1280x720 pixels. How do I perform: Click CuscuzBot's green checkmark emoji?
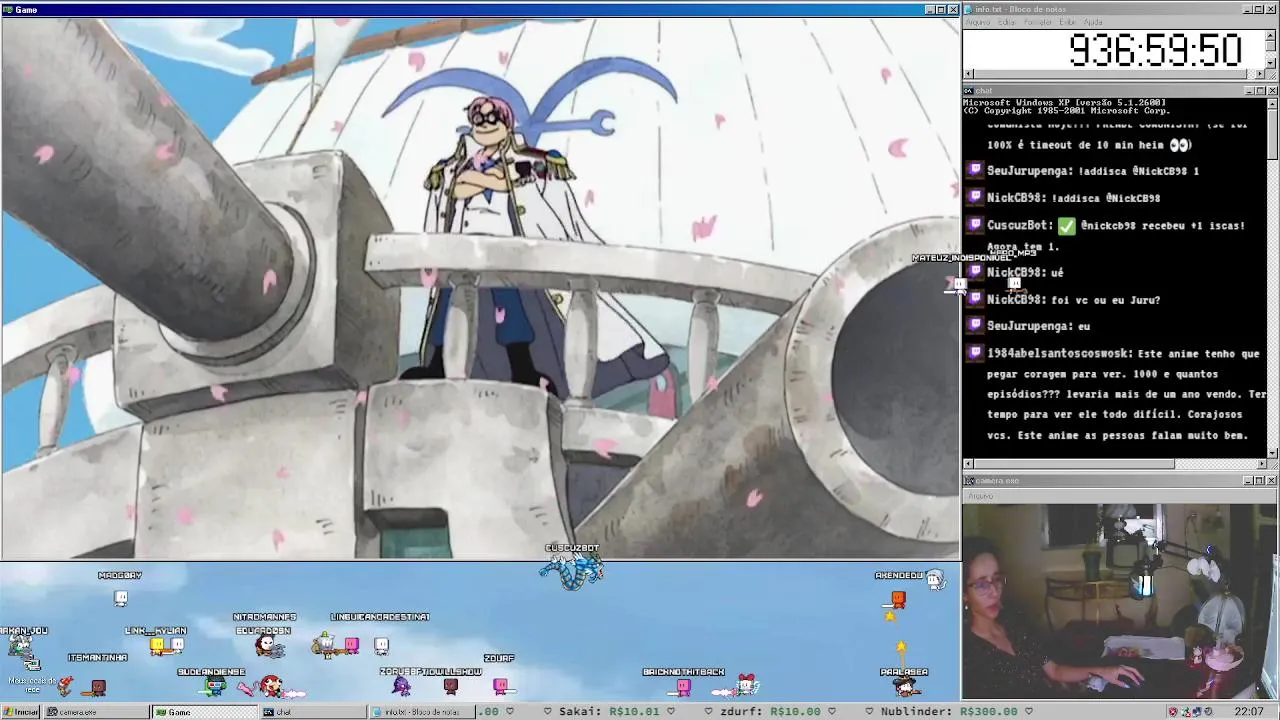click(1067, 226)
